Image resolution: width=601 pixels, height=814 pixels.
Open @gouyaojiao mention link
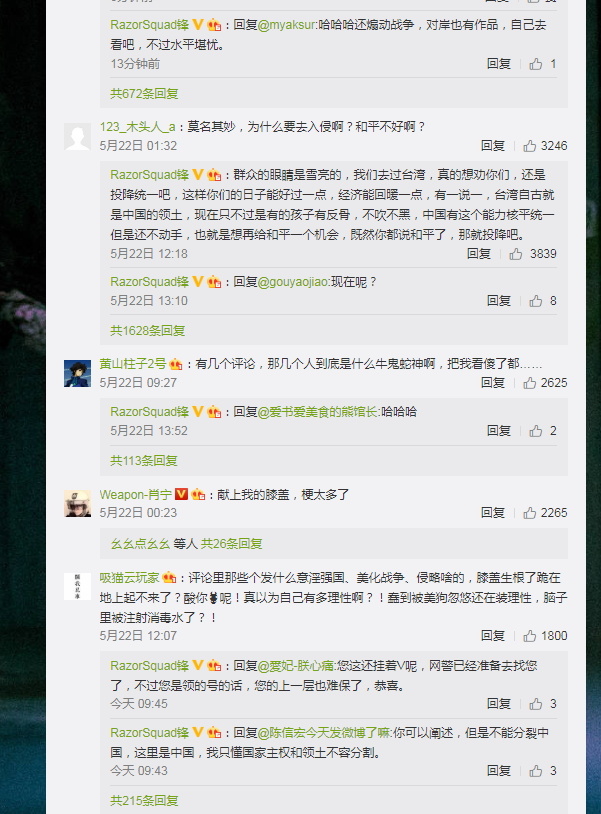[293, 282]
